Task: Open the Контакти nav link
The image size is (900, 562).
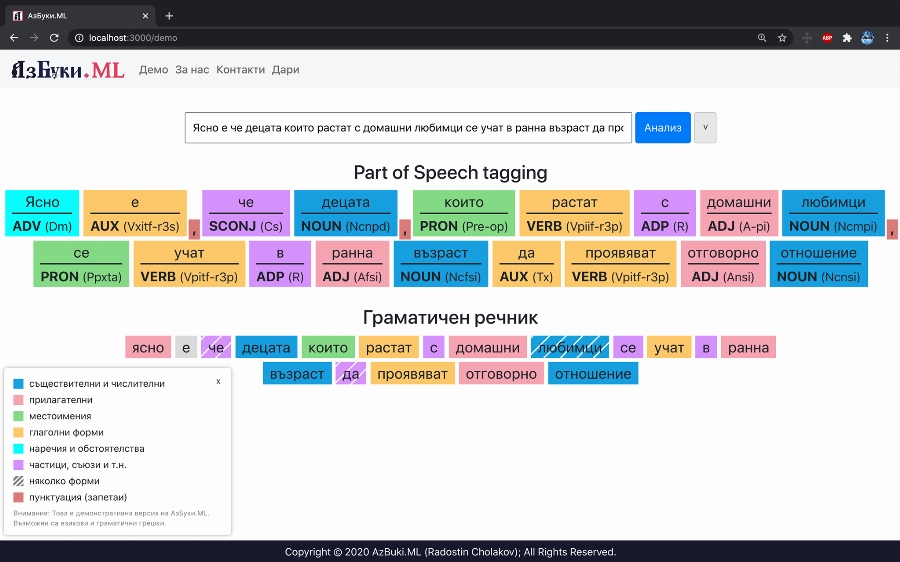Action: 240,70
